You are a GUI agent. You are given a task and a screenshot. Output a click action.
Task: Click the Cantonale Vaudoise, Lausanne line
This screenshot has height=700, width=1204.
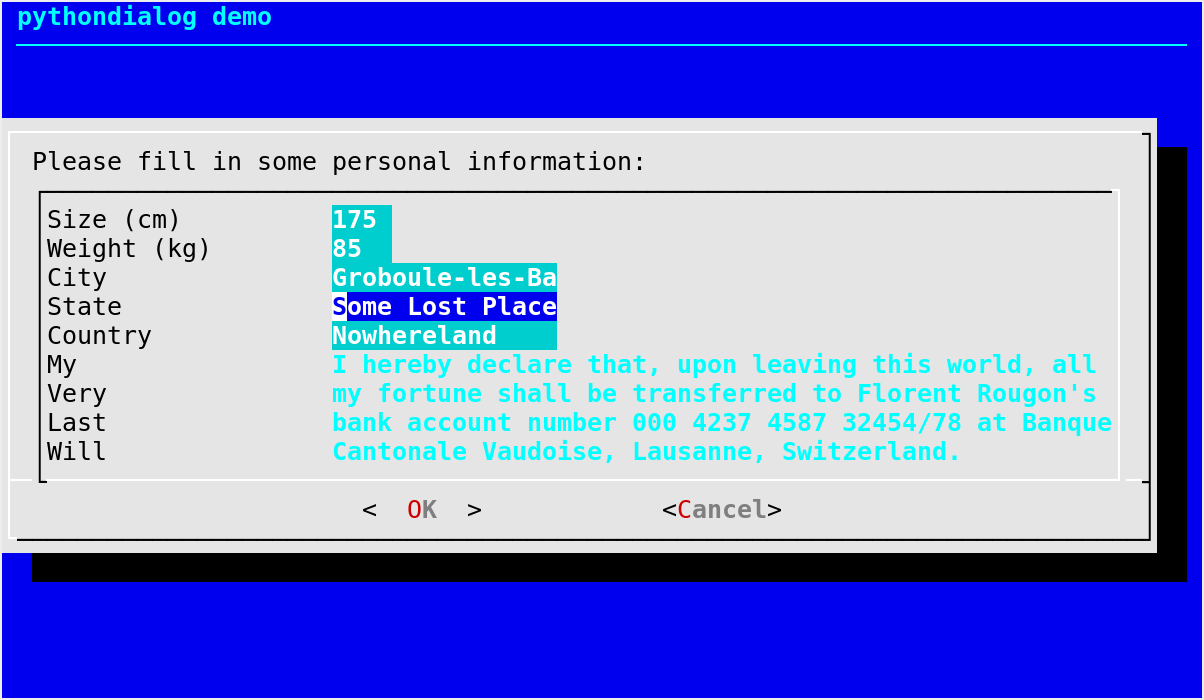647,451
